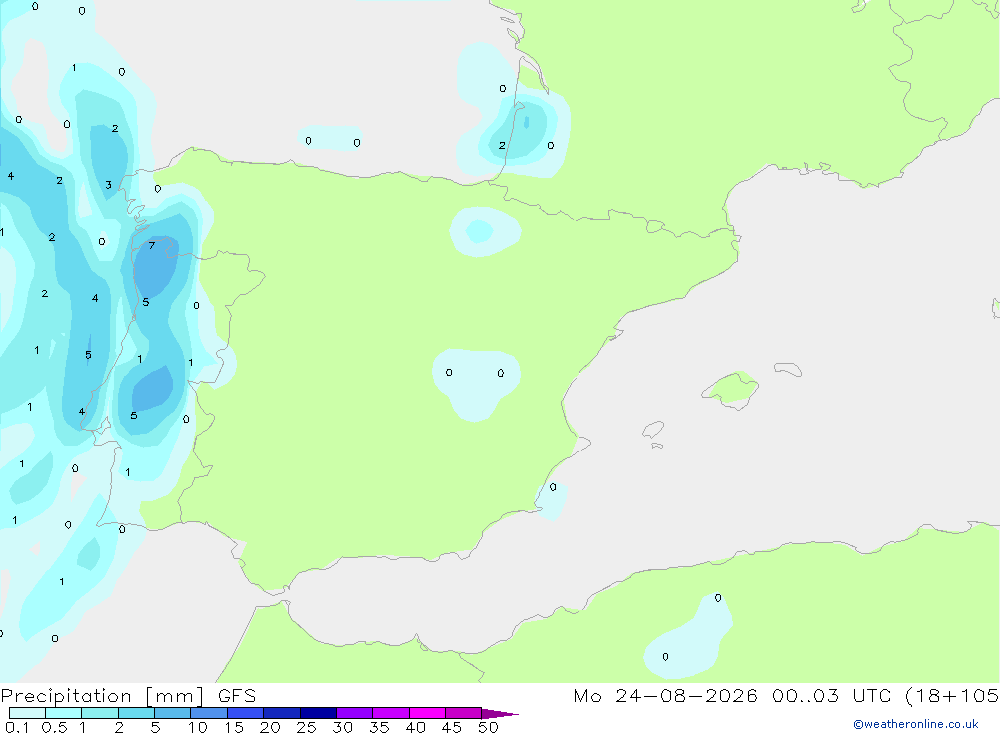
Task: Select the 2–5 mm legend color box
Action: point(136,713)
